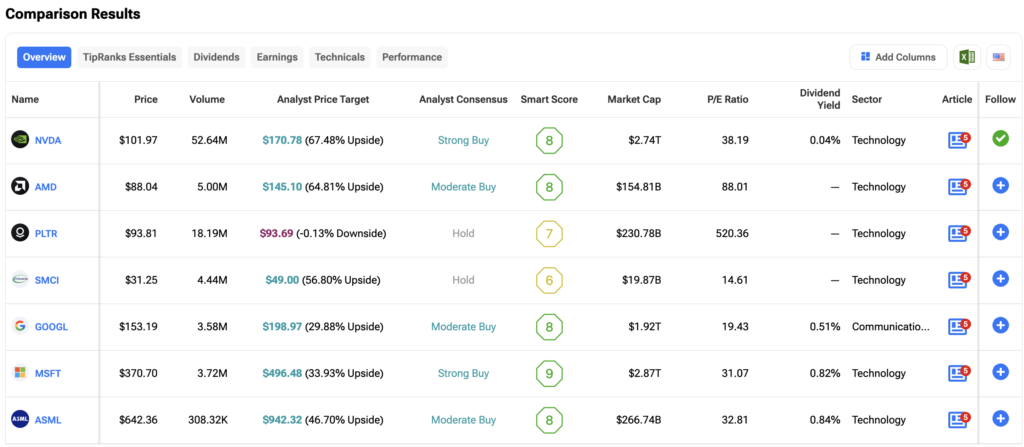Switch to the Performance tab

(x=412, y=57)
